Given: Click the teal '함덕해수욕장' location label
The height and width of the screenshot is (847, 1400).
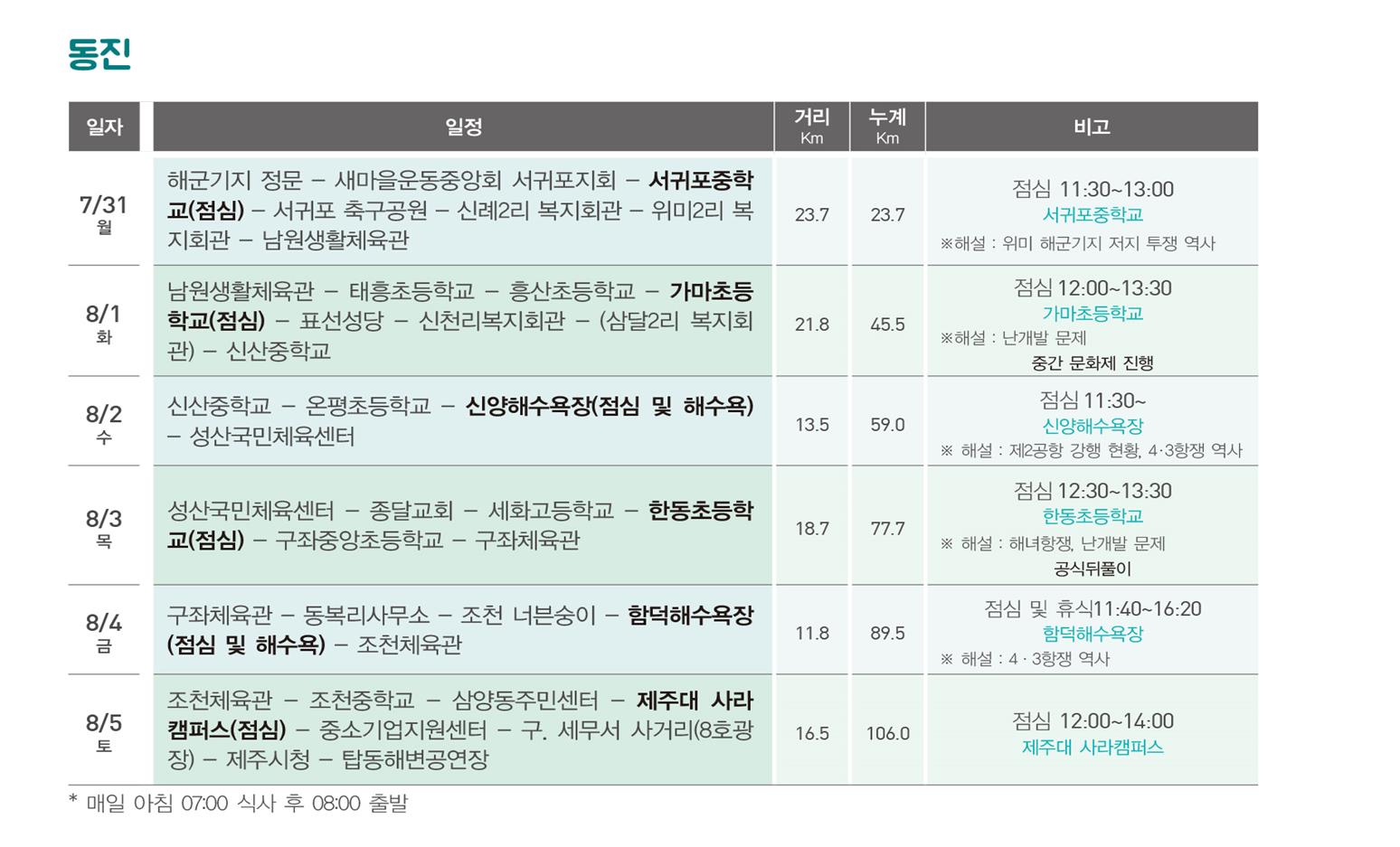Looking at the screenshot, I should tap(1093, 634).
